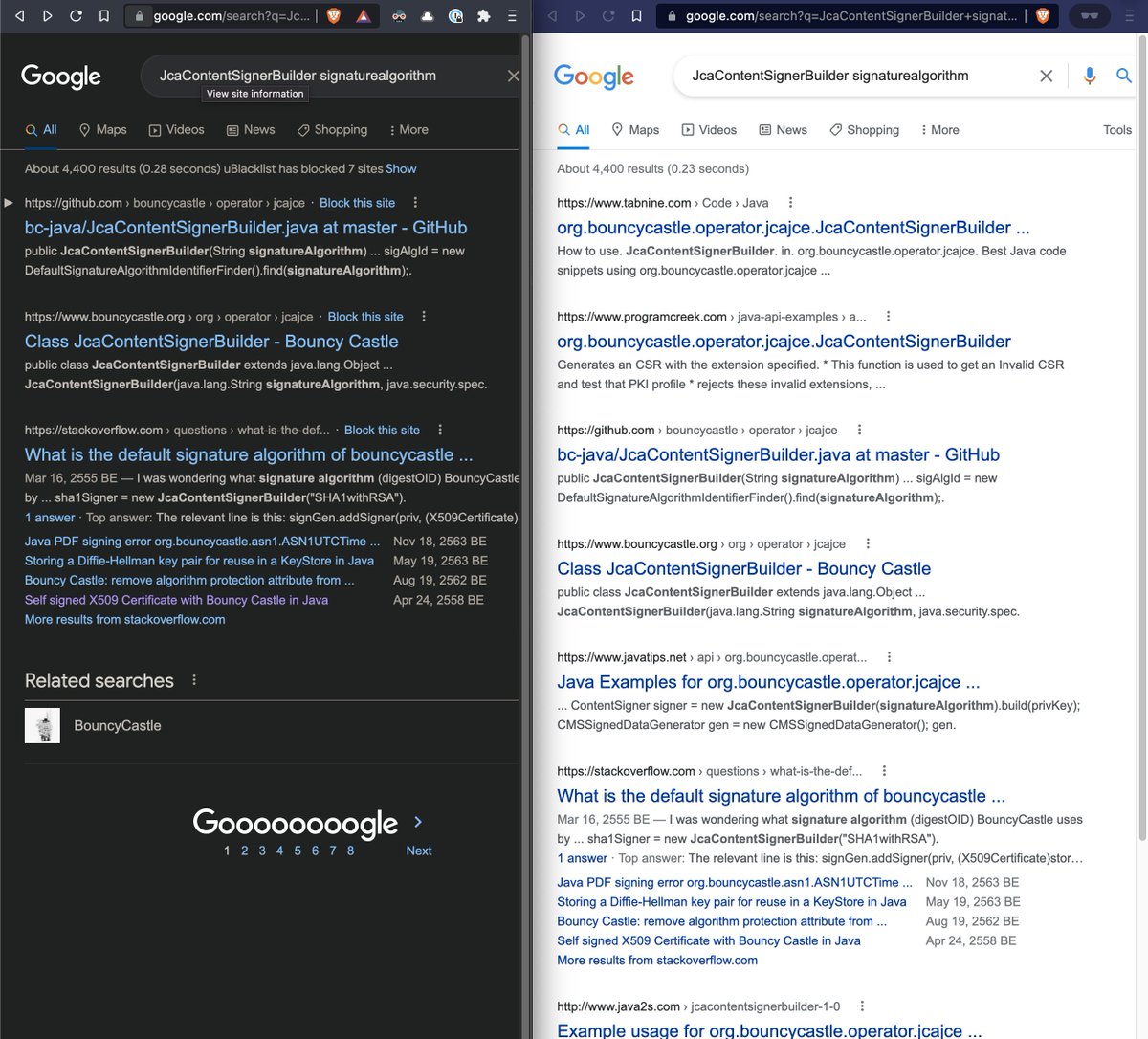Open options dots for github result in left window
The image size is (1148, 1039).
(415, 203)
